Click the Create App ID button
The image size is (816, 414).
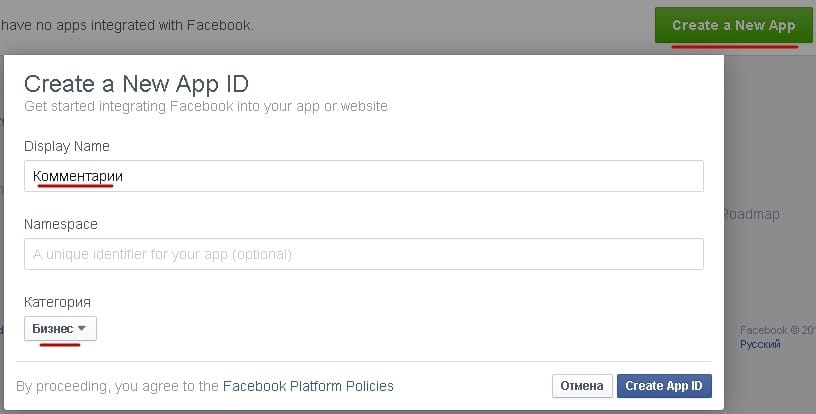(664, 386)
